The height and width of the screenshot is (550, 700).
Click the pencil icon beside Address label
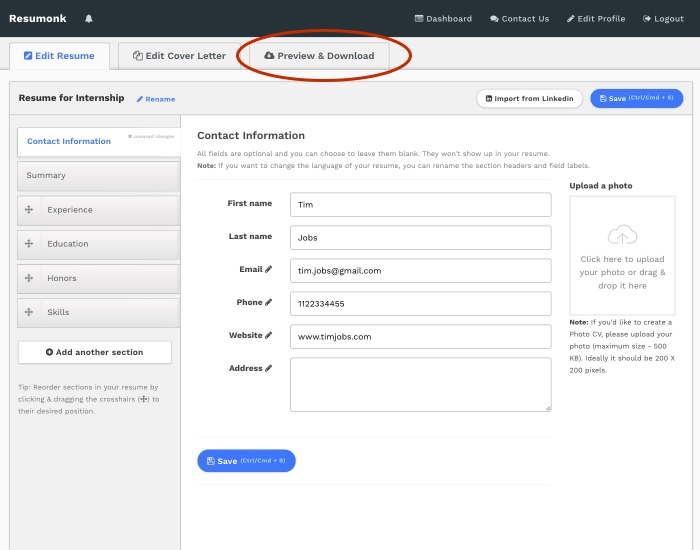point(269,368)
